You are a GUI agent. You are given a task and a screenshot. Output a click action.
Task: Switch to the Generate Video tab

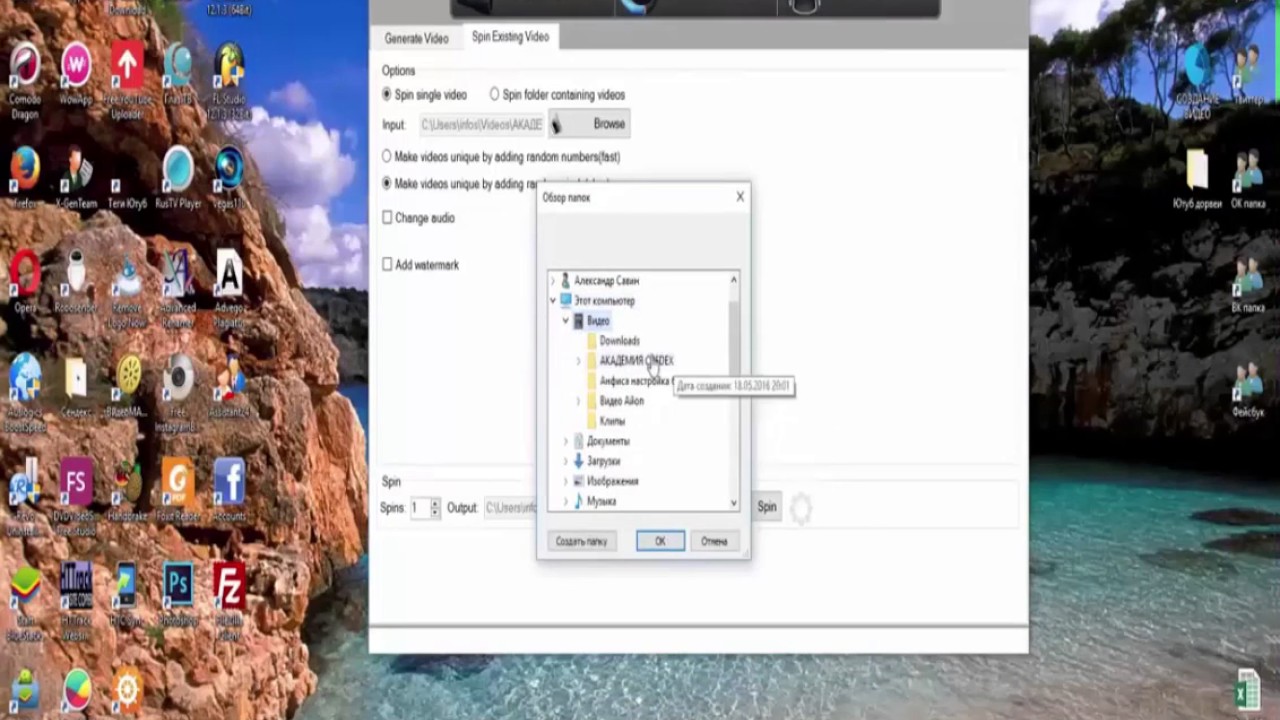click(x=416, y=38)
